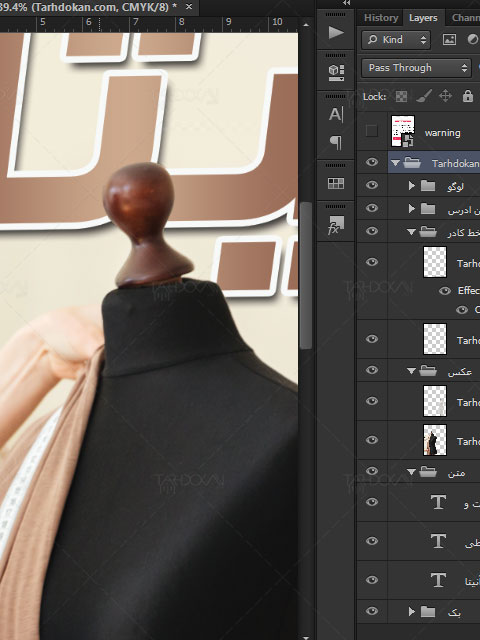This screenshot has width=480, height=640.
Task: Expand the بک group
Action: pyautogui.click(x=411, y=611)
